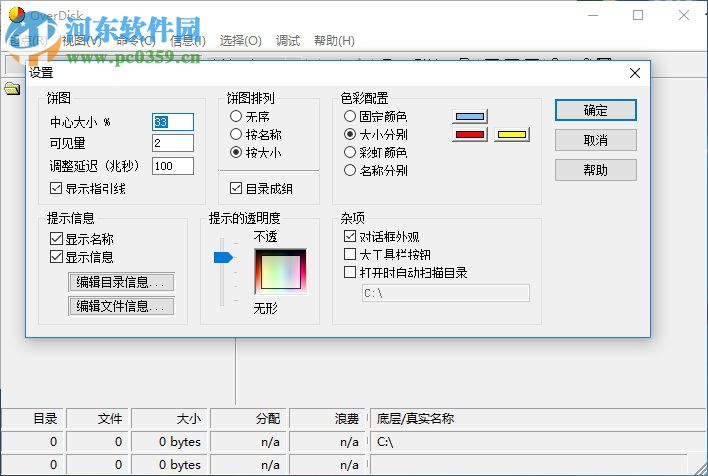This screenshot has height=476, width=708.
Task: Open the 调试 menu
Action: (288, 41)
